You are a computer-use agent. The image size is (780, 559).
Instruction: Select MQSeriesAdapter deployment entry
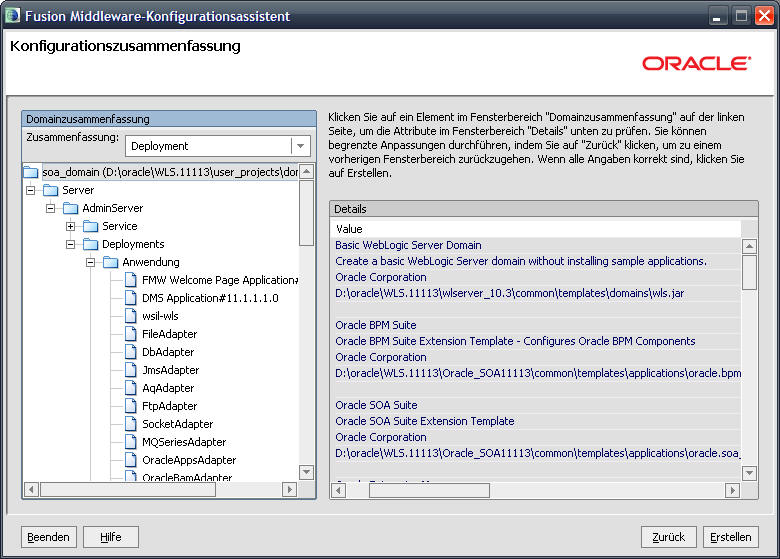184,442
